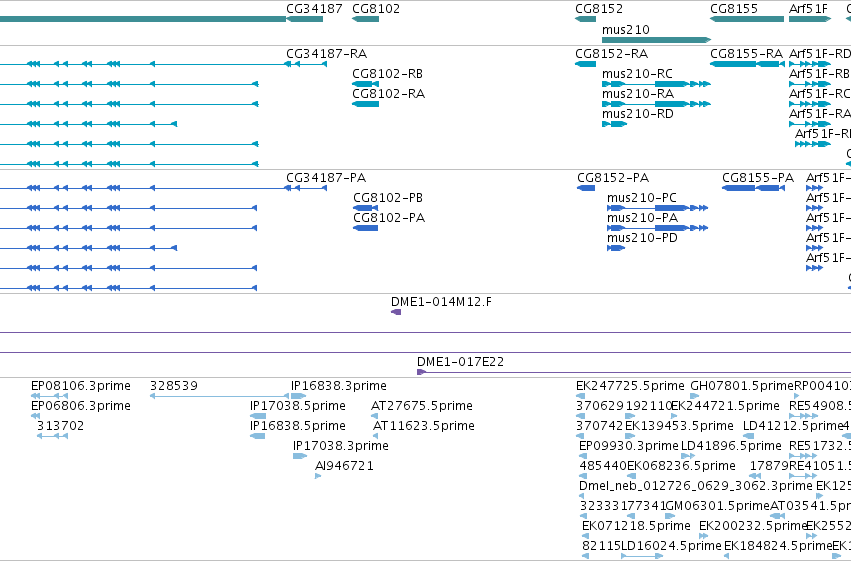
Task: Select the AI946721 EST label
Action: (344, 466)
